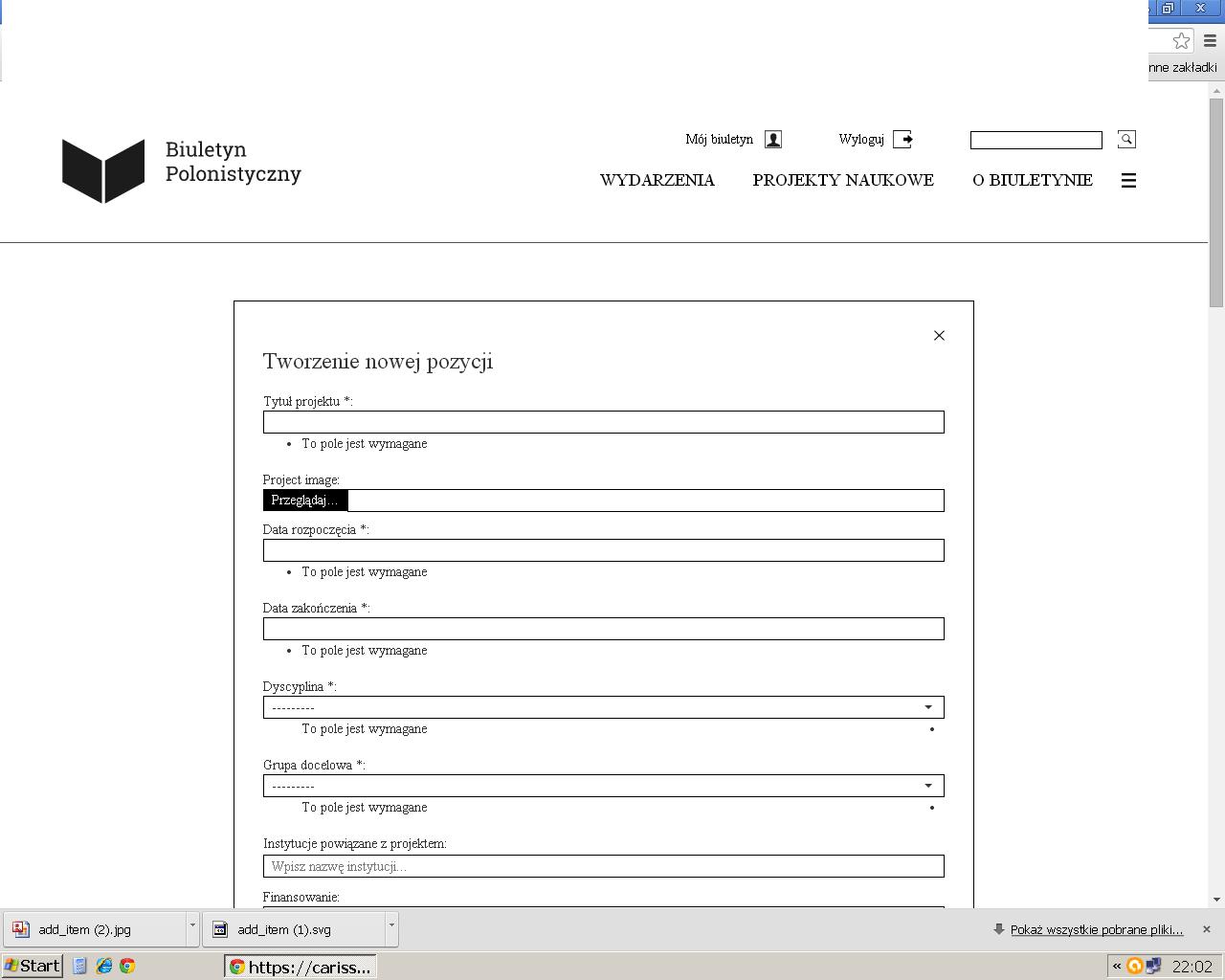Viewport: 1225px width, 980px height.
Task: Open the hamburger menu icon
Action: [1128, 180]
